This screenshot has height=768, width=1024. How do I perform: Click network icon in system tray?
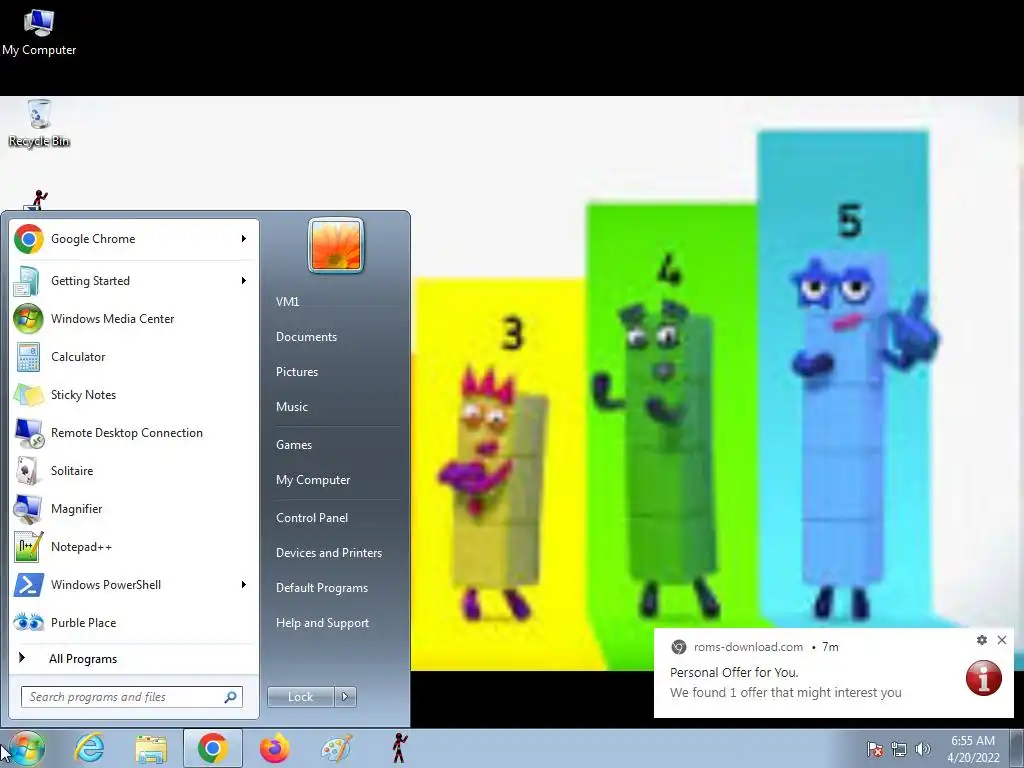pyautogui.click(x=899, y=749)
